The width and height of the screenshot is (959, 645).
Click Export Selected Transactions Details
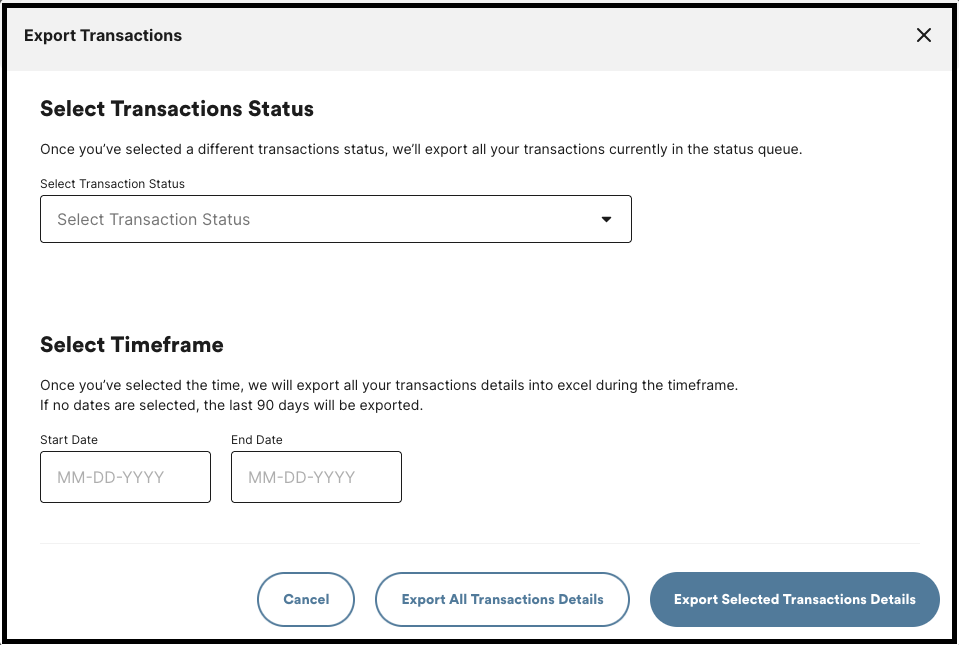coord(793,599)
